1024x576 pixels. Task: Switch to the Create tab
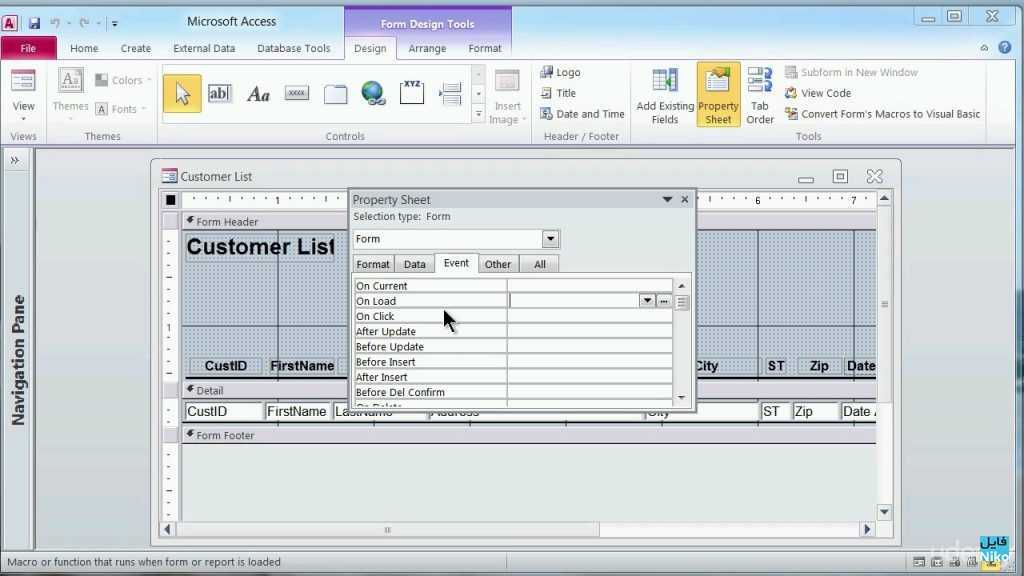[x=136, y=48]
